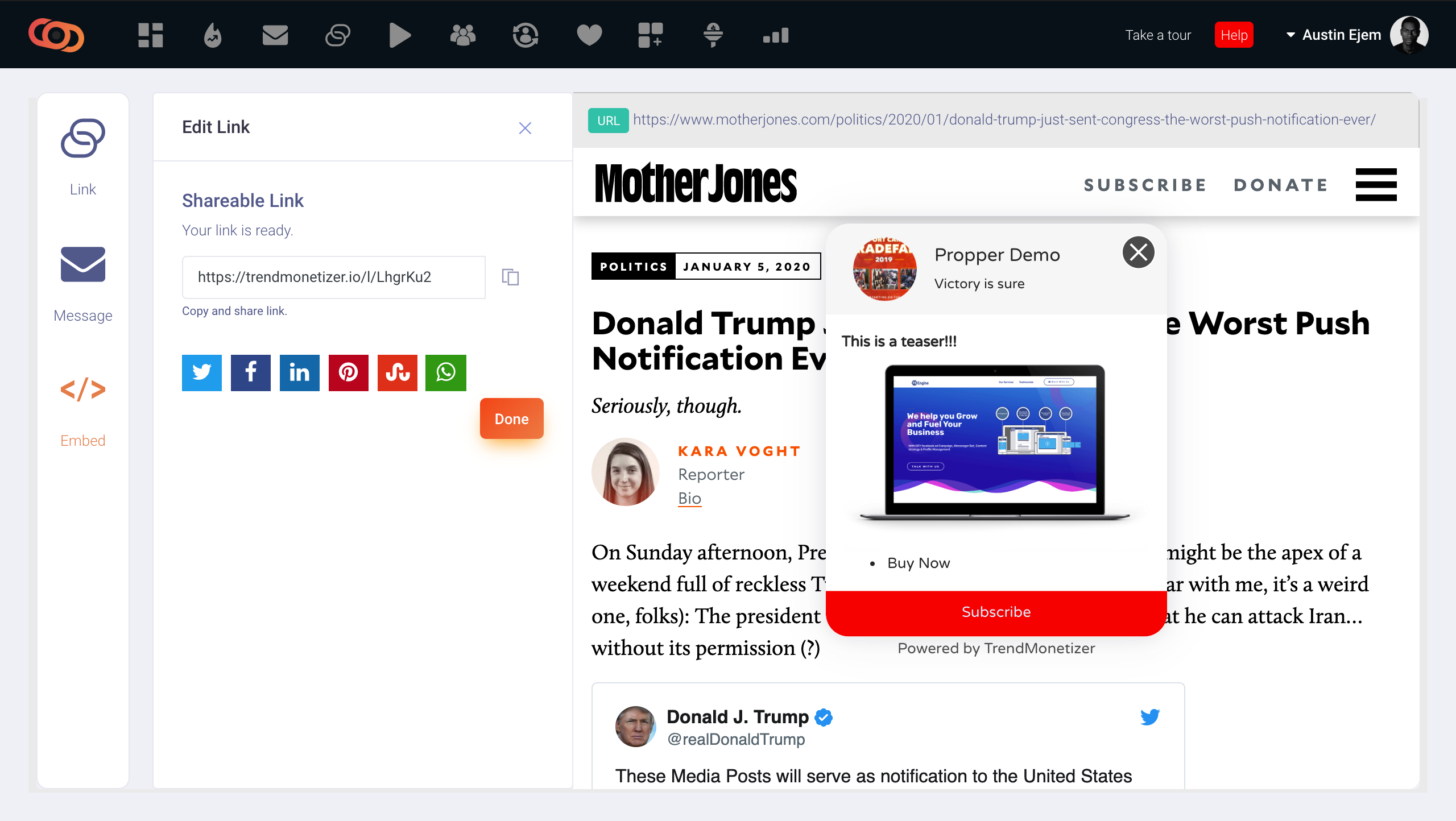The height and width of the screenshot is (821, 1456).
Task: Share link on WhatsApp
Action: click(446, 372)
